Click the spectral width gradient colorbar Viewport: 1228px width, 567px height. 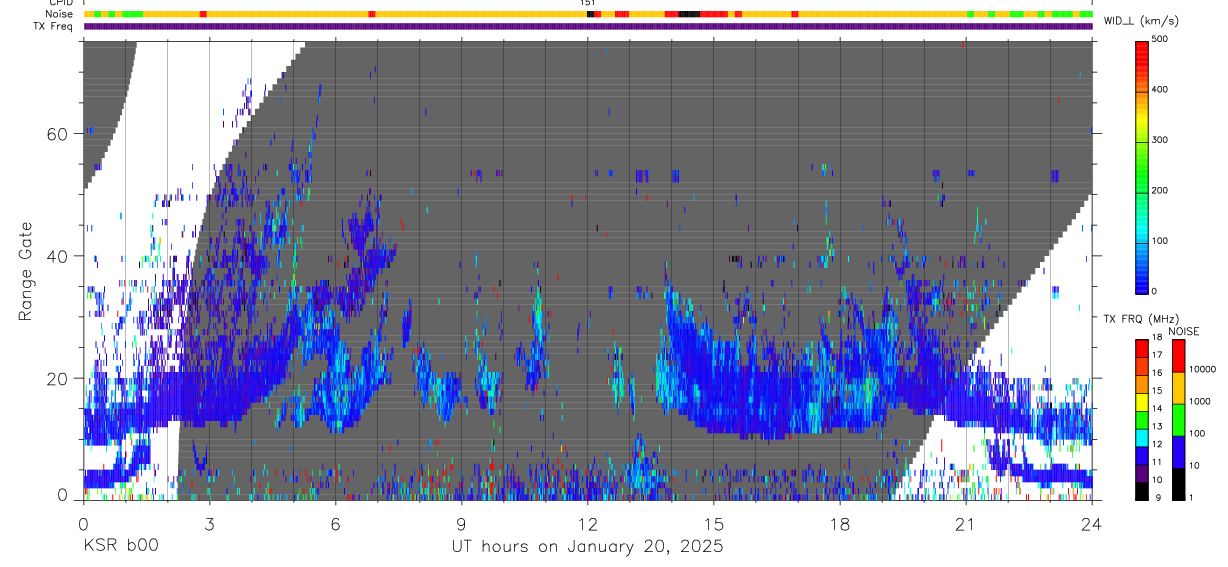pyautogui.click(x=1142, y=166)
